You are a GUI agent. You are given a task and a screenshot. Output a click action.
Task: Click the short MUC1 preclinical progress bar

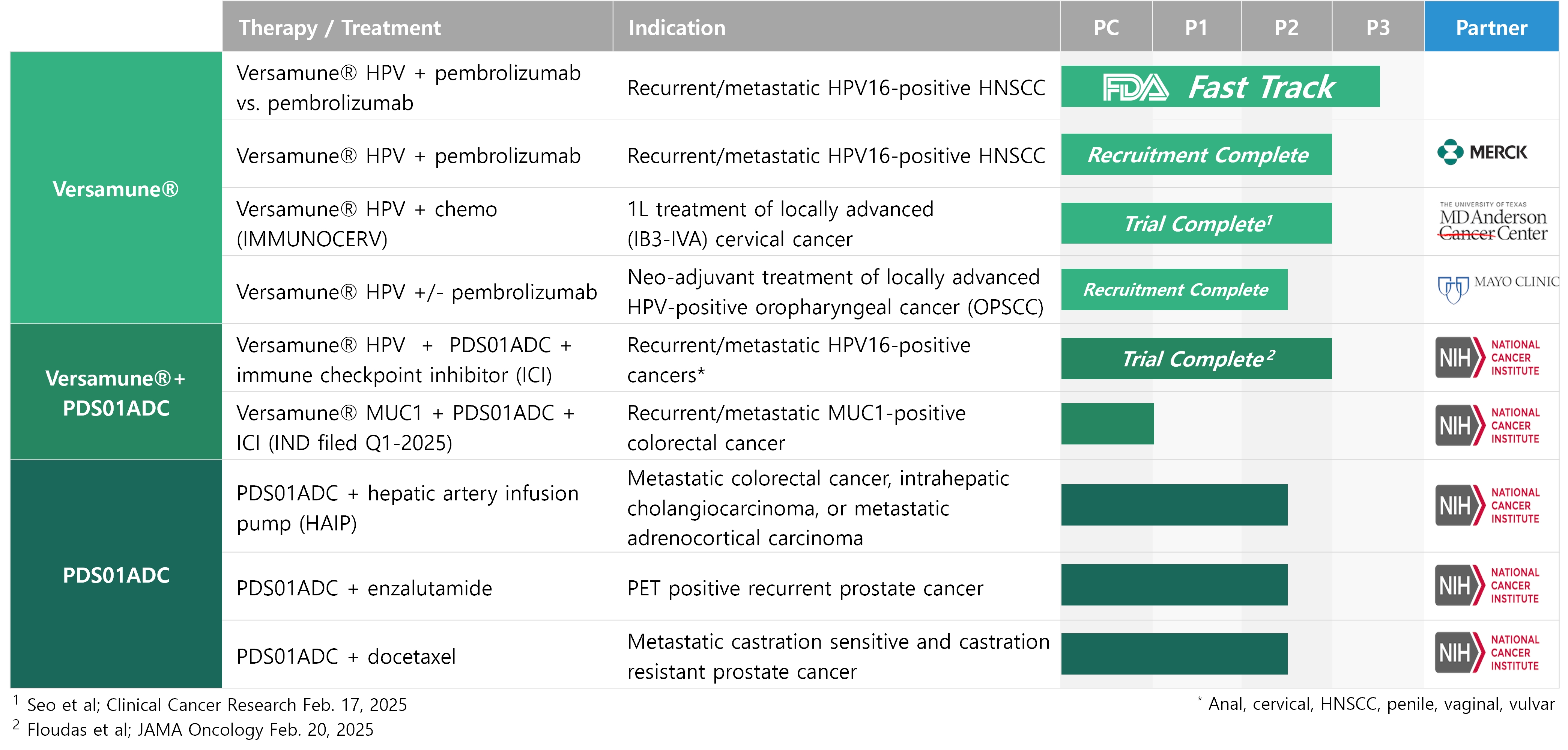(x=1107, y=424)
